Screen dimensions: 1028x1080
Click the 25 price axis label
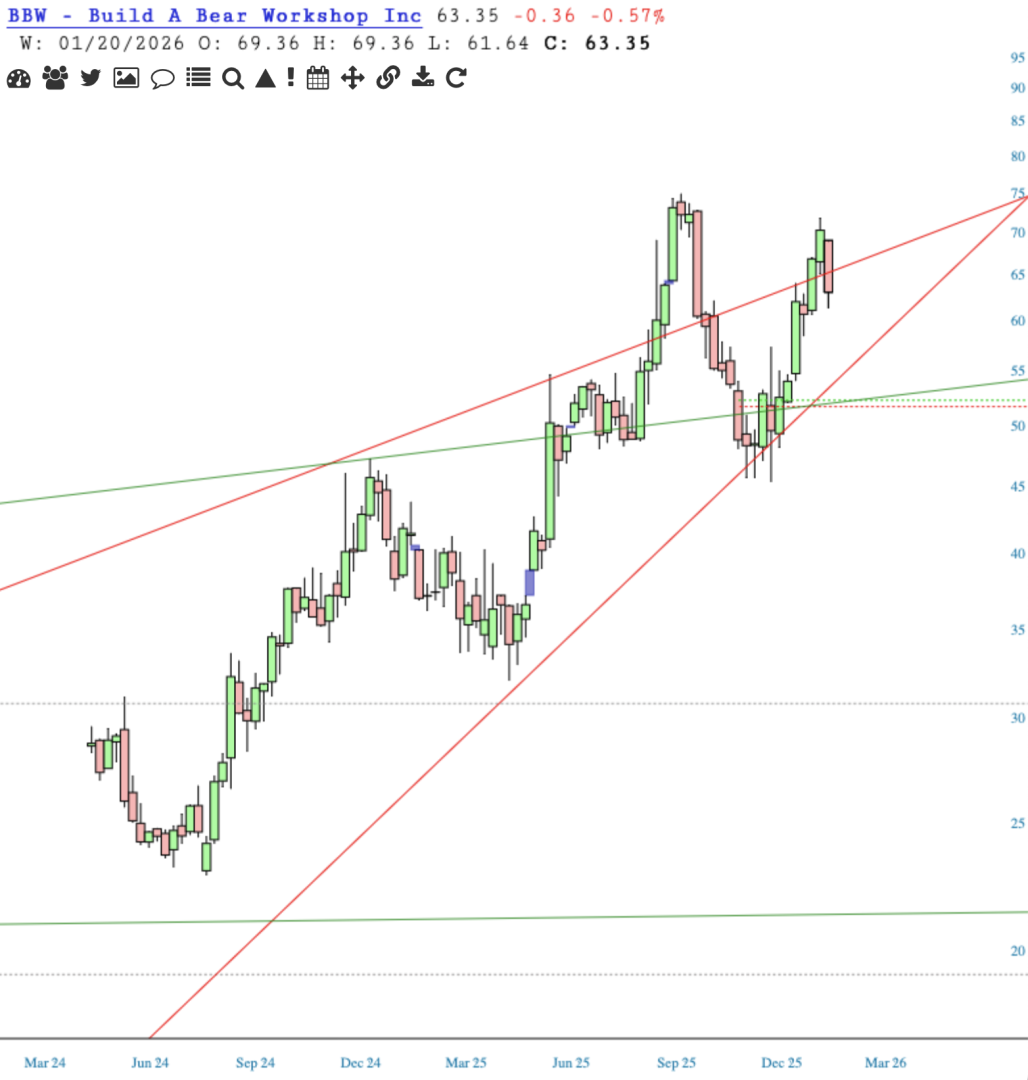[1017, 823]
